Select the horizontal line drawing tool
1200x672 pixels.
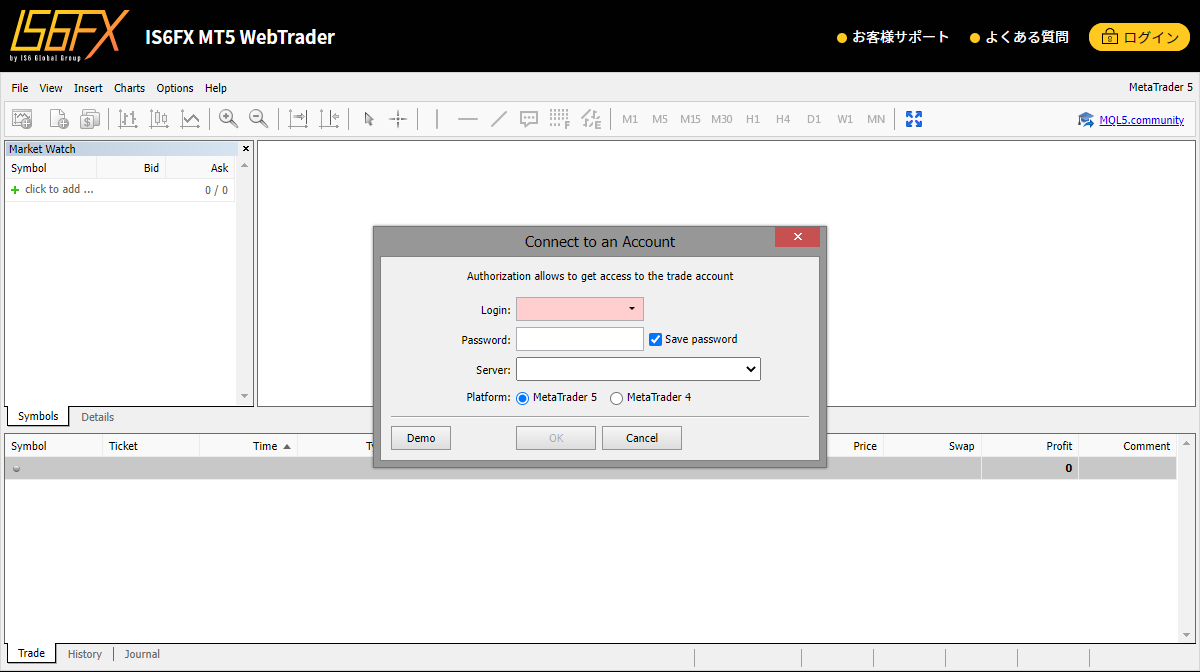[x=468, y=119]
